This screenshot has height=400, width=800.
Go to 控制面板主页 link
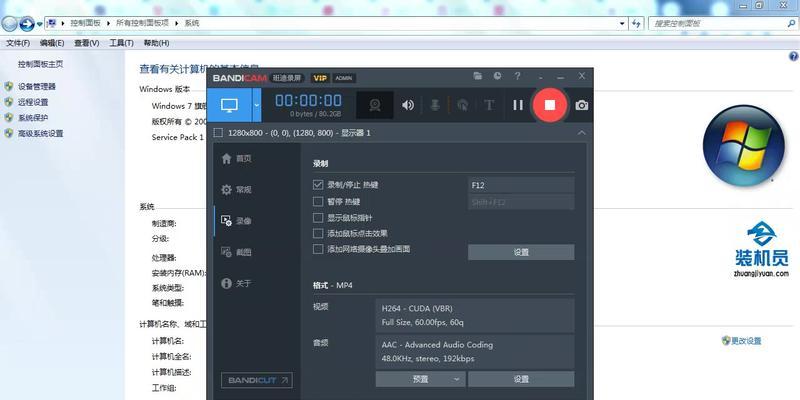41,64
